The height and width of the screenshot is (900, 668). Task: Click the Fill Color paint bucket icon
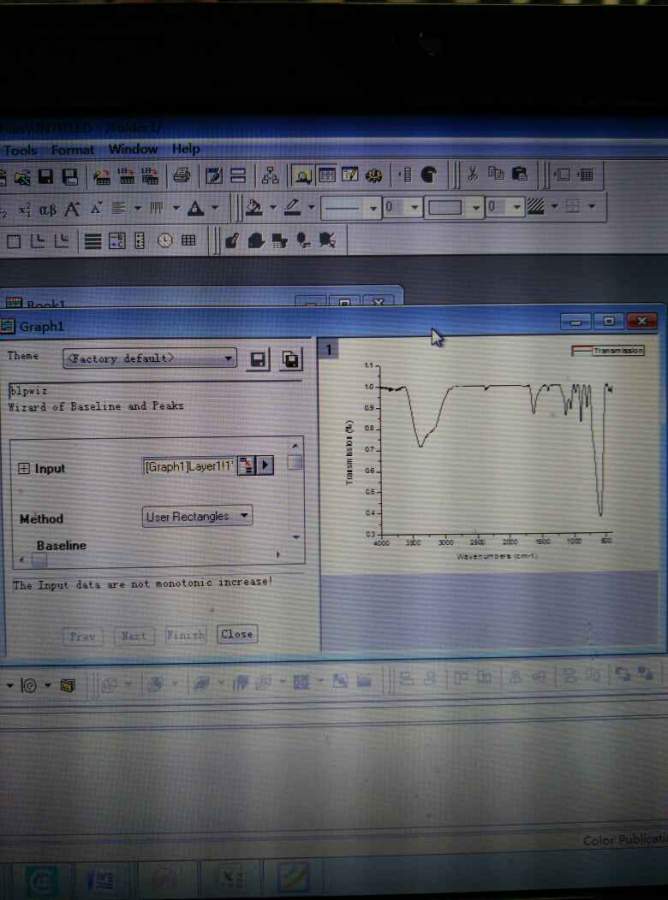click(x=254, y=207)
